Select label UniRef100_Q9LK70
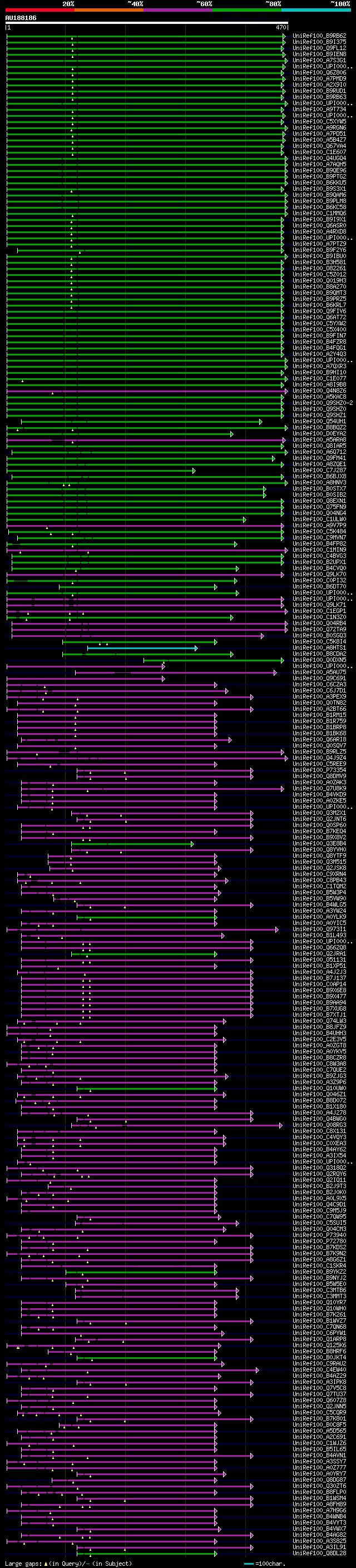 coord(319,575)
